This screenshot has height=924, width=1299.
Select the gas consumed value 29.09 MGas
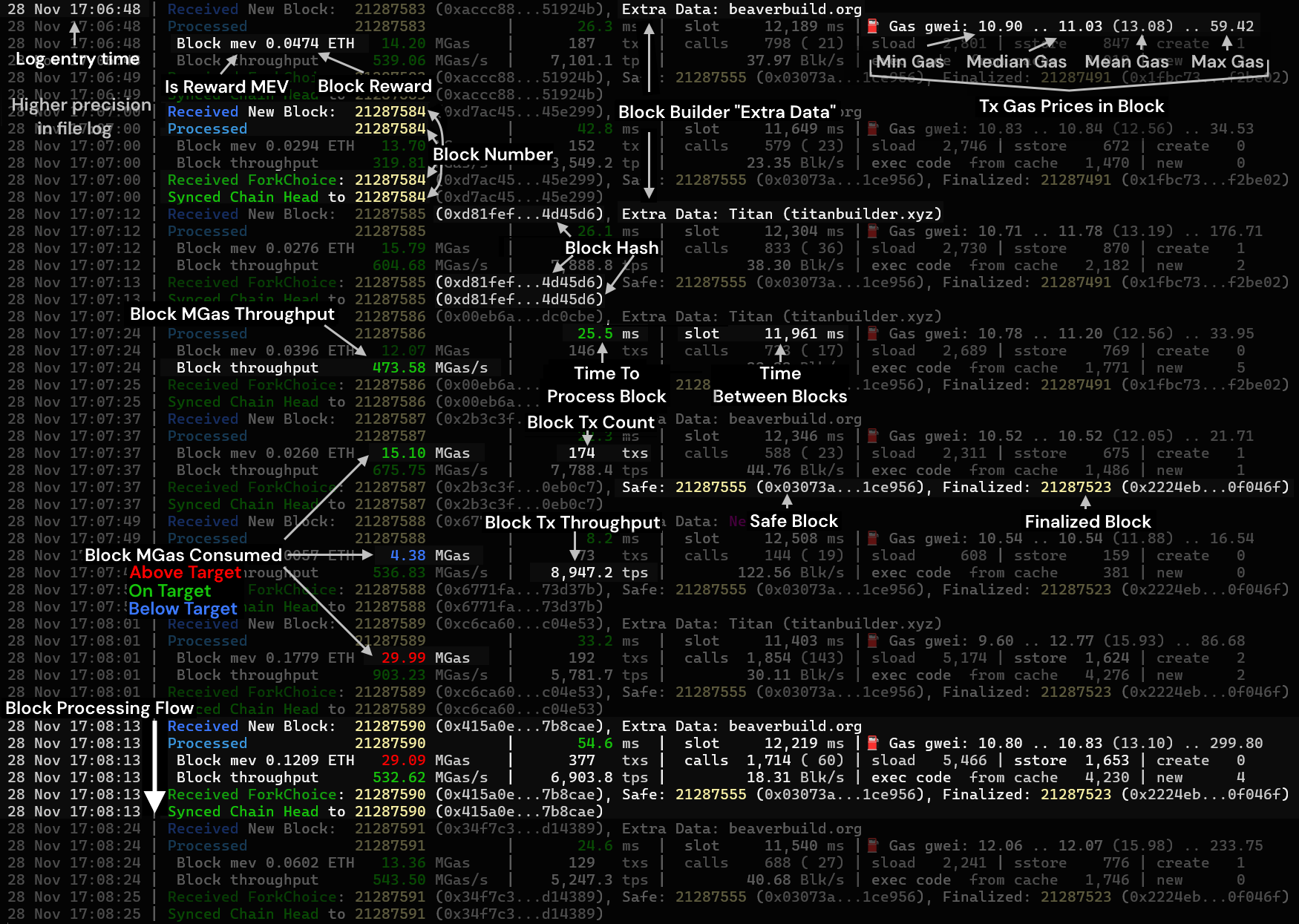[425, 760]
